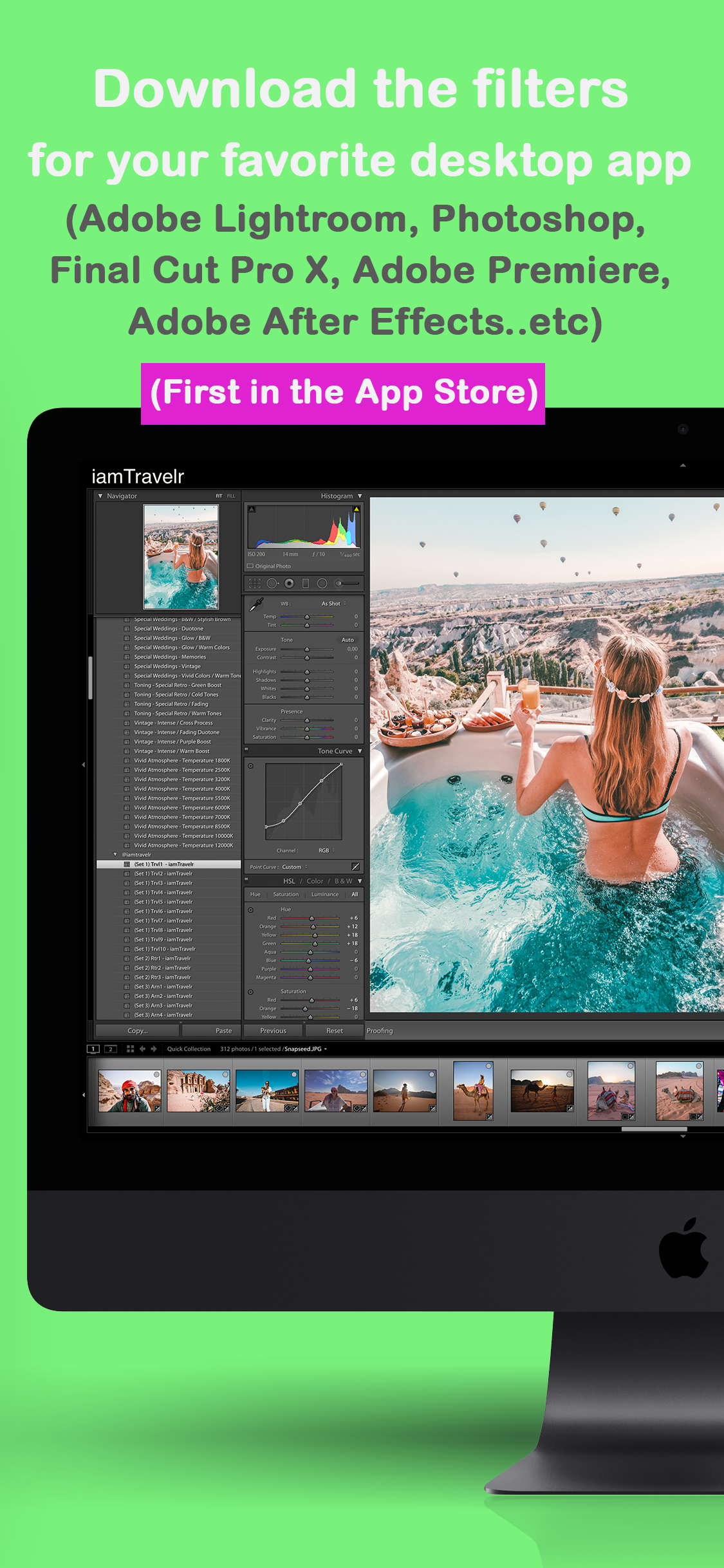Switch to the Hue tab in HSL
This screenshot has height=1568, width=724.
click(255, 895)
